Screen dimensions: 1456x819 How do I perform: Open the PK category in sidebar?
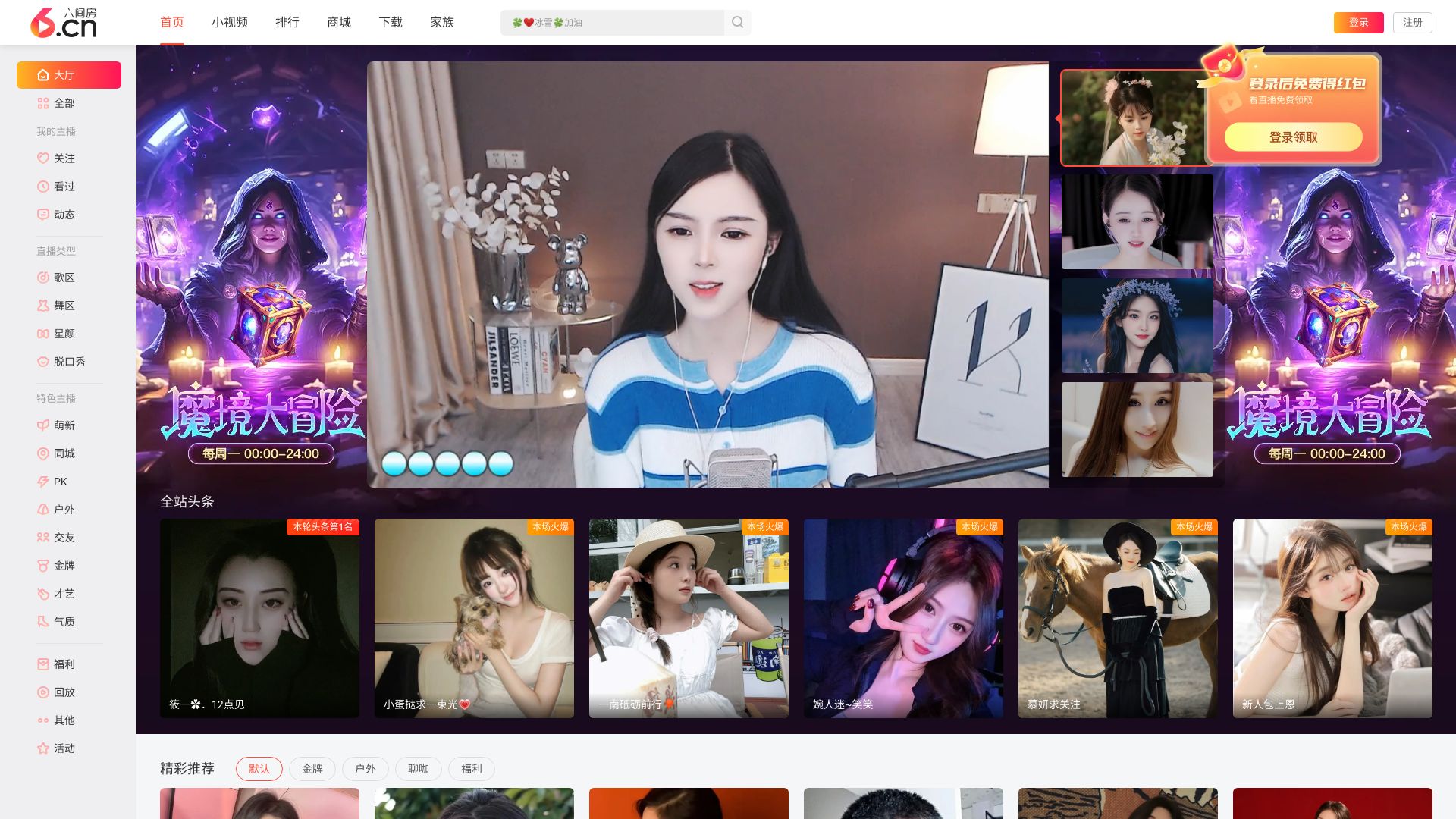point(60,482)
